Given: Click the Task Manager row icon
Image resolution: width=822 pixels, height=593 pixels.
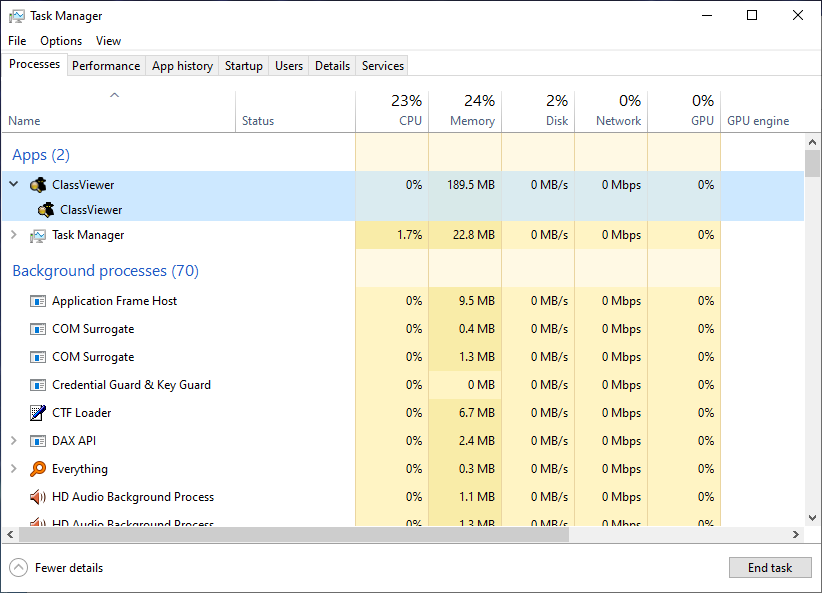Looking at the screenshot, I should [38, 235].
